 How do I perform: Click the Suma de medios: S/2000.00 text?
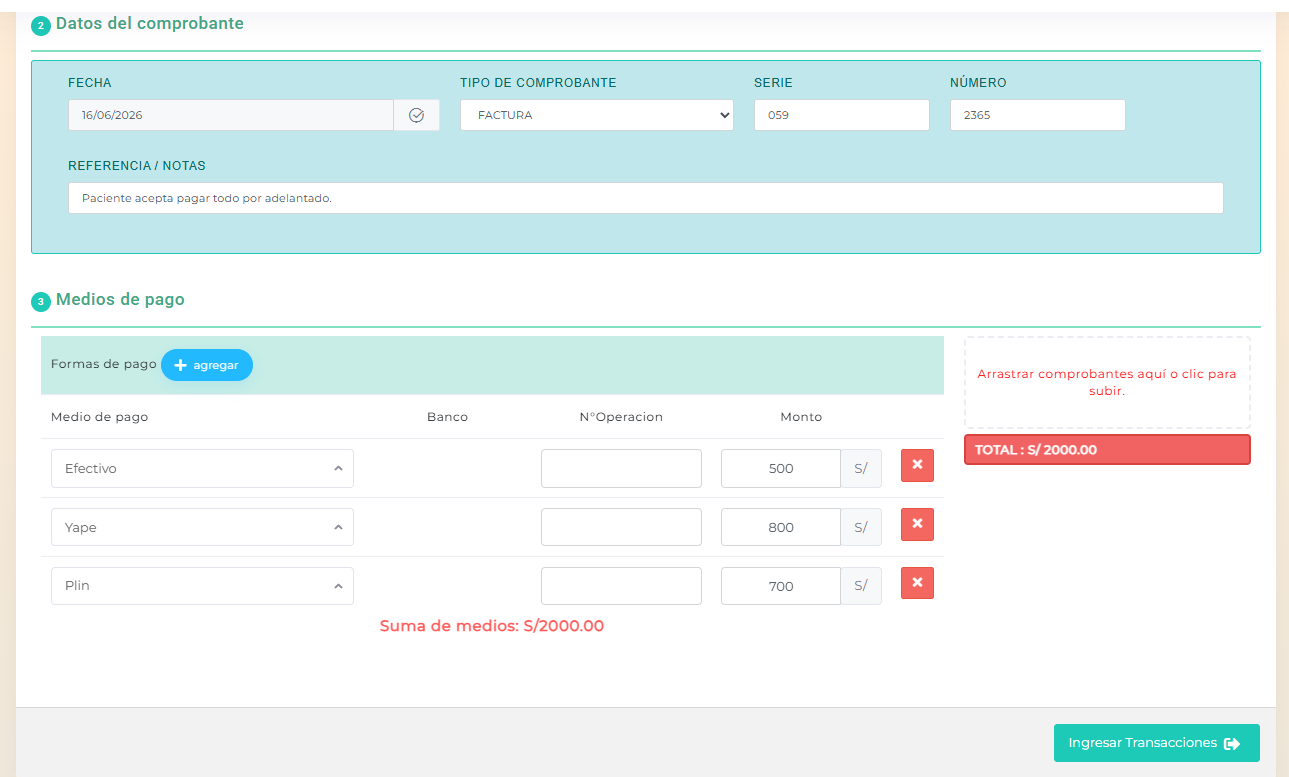492,626
